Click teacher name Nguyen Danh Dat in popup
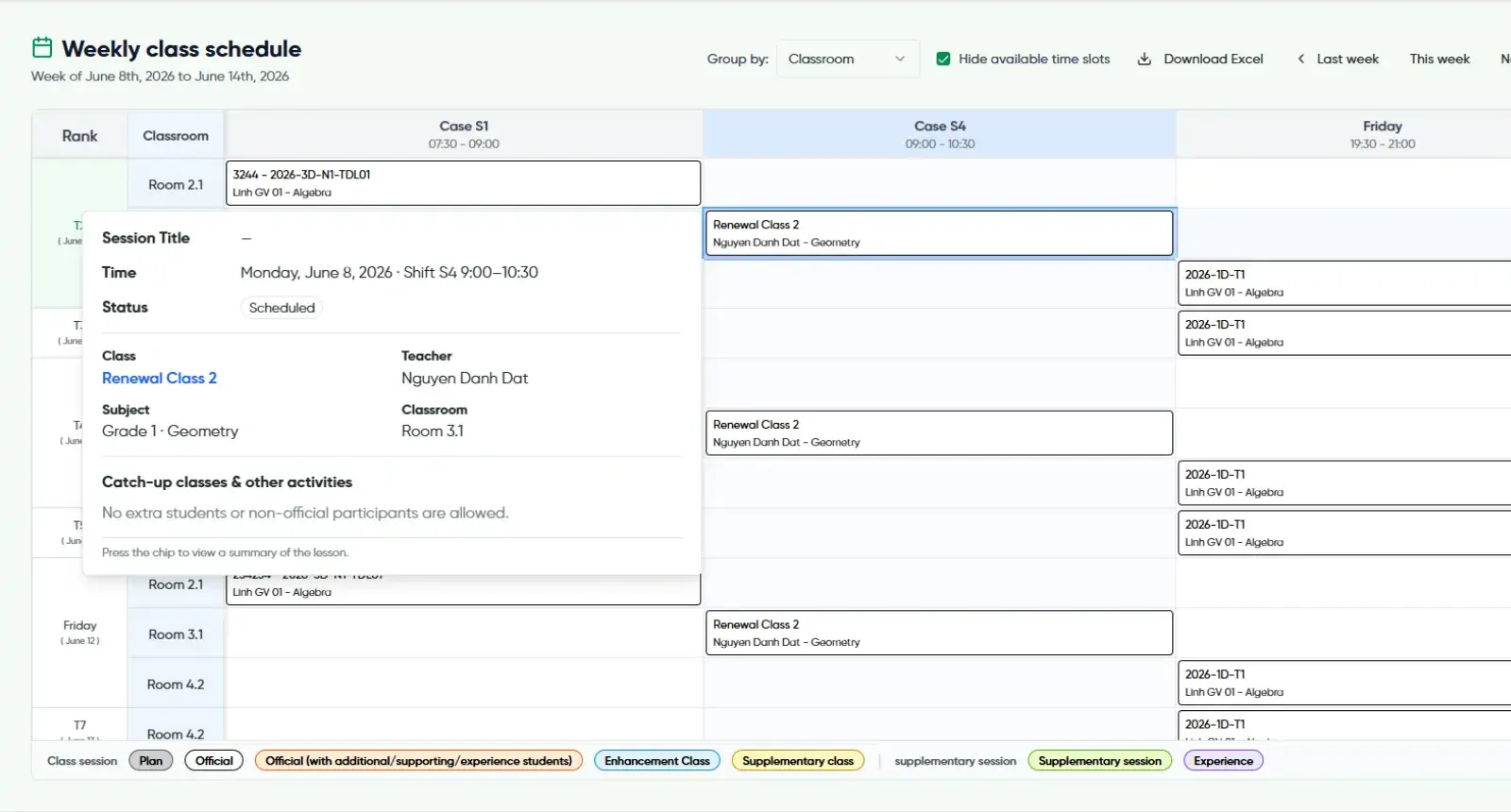The image size is (1511, 812). (465, 378)
